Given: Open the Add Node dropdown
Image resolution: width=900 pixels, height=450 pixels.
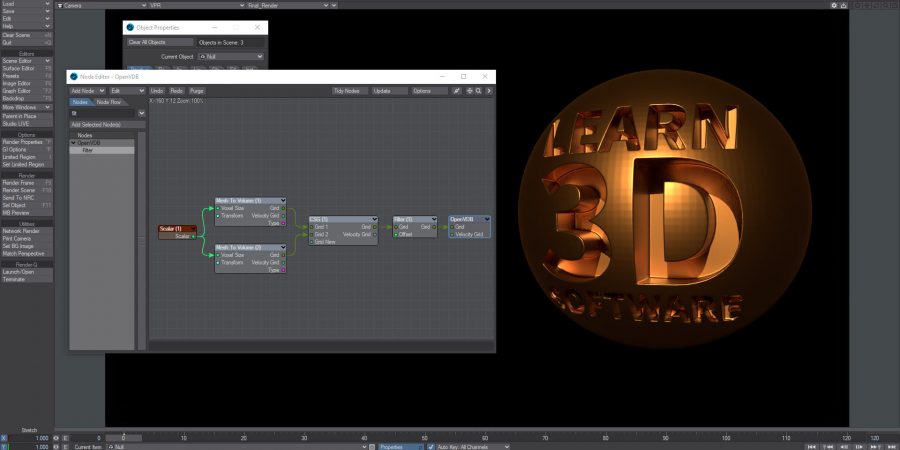Looking at the screenshot, I should click(87, 91).
